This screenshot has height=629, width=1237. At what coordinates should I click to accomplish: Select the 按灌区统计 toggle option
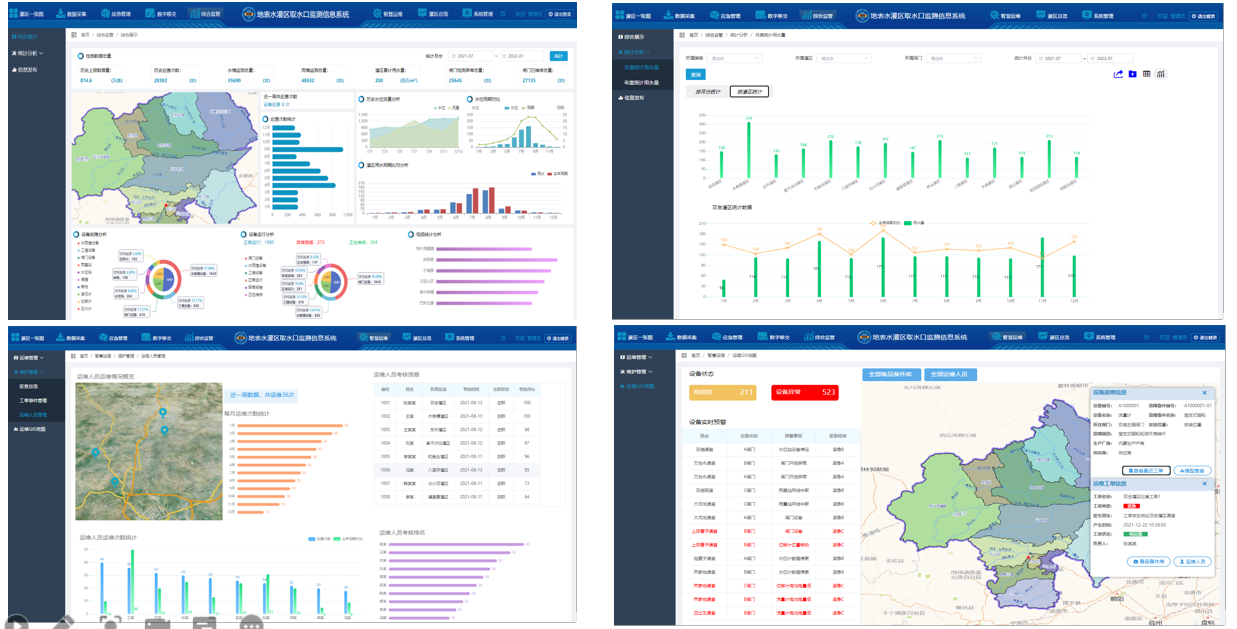[x=749, y=91]
